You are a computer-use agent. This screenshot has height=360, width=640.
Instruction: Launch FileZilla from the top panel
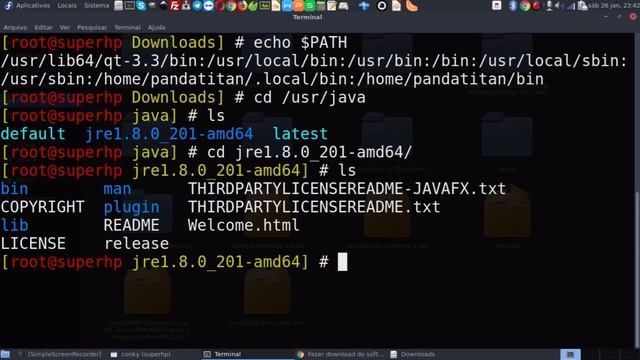[175, 6]
